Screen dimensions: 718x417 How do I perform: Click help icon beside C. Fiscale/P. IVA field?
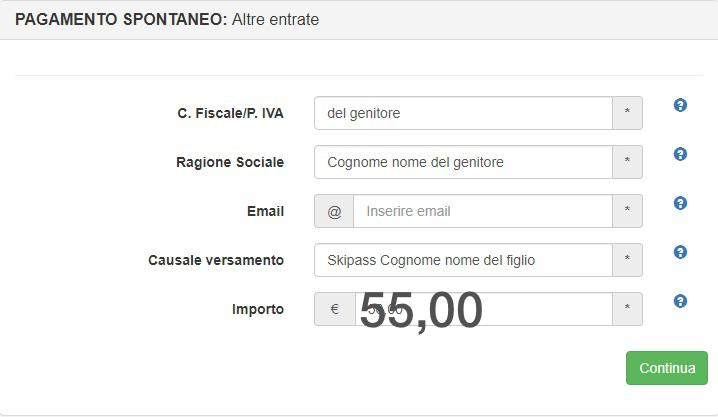(680, 105)
